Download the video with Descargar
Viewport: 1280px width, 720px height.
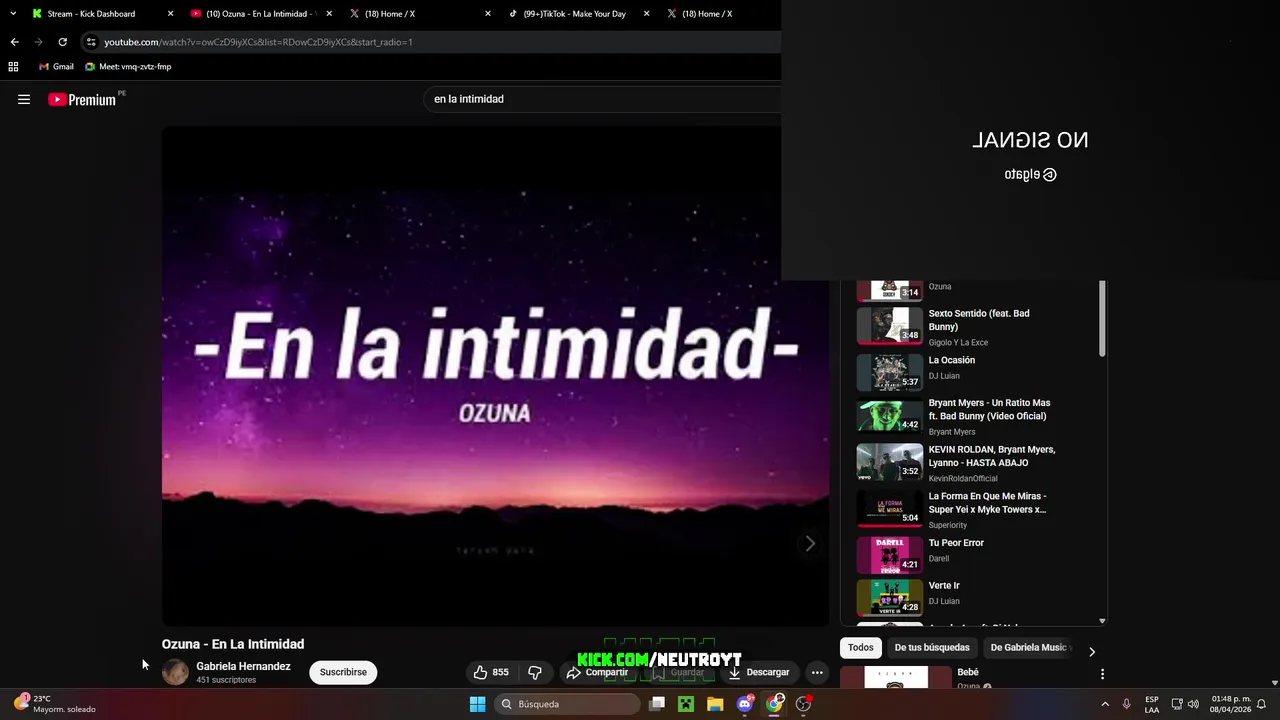coord(758,672)
